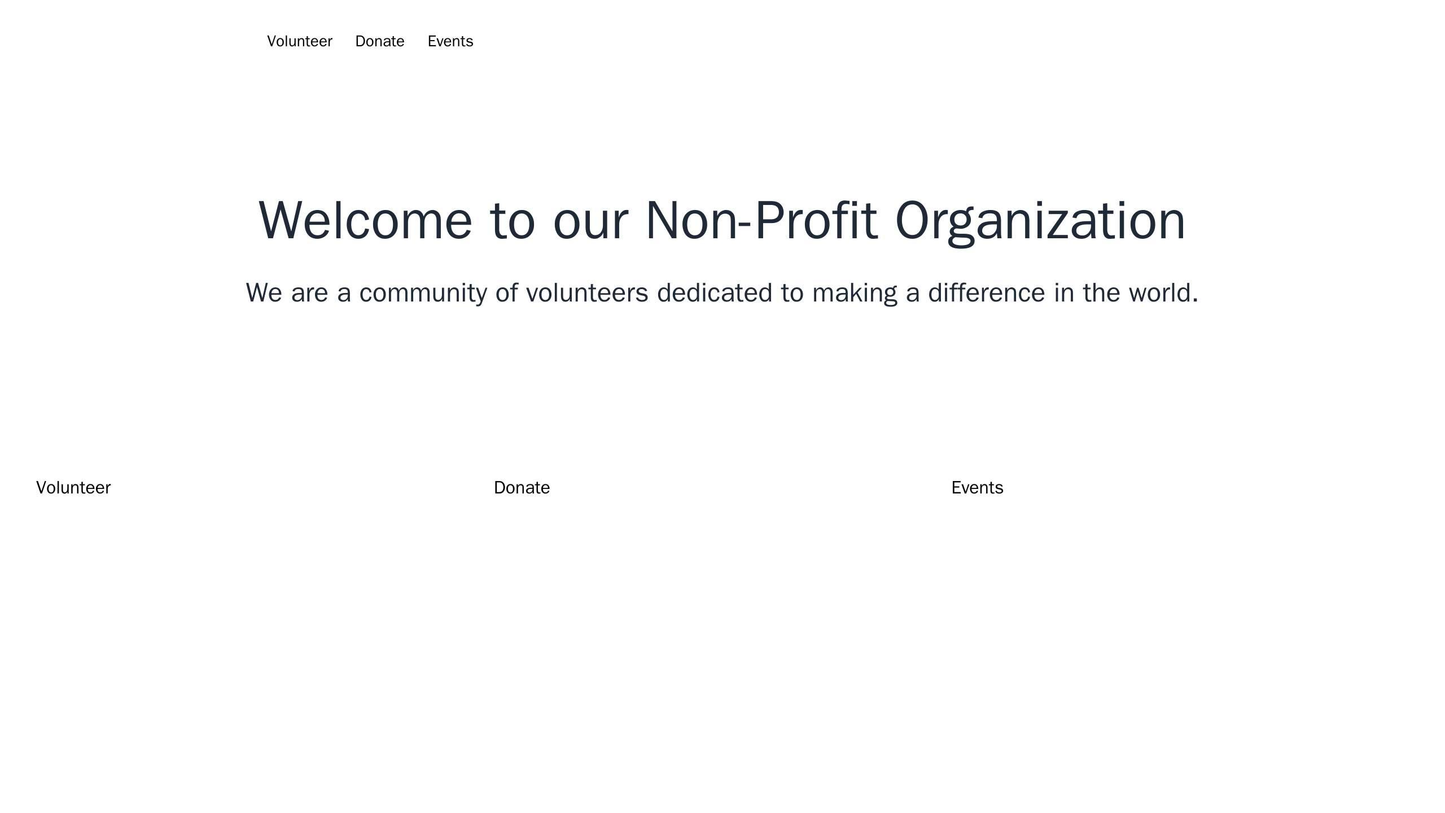Navigate to Donate from the top menu

point(379,41)
